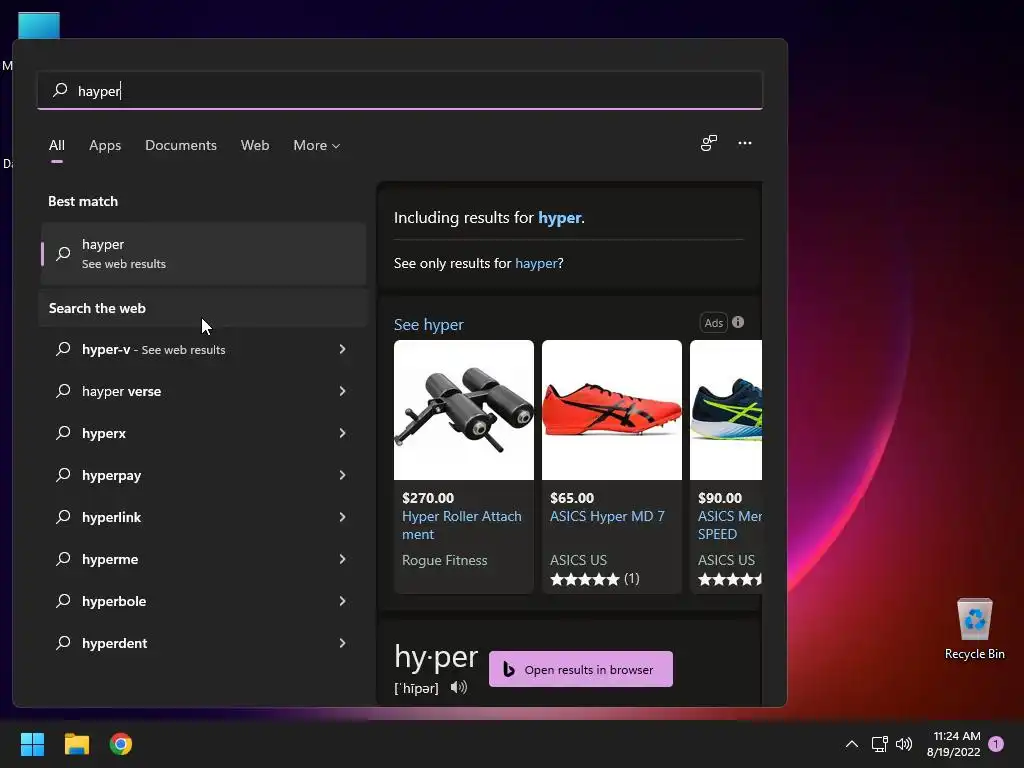The width and height of the screenshot is (1024, 768).
Task: Open the three-dots more options menu
Action: [x=744, y=143]
